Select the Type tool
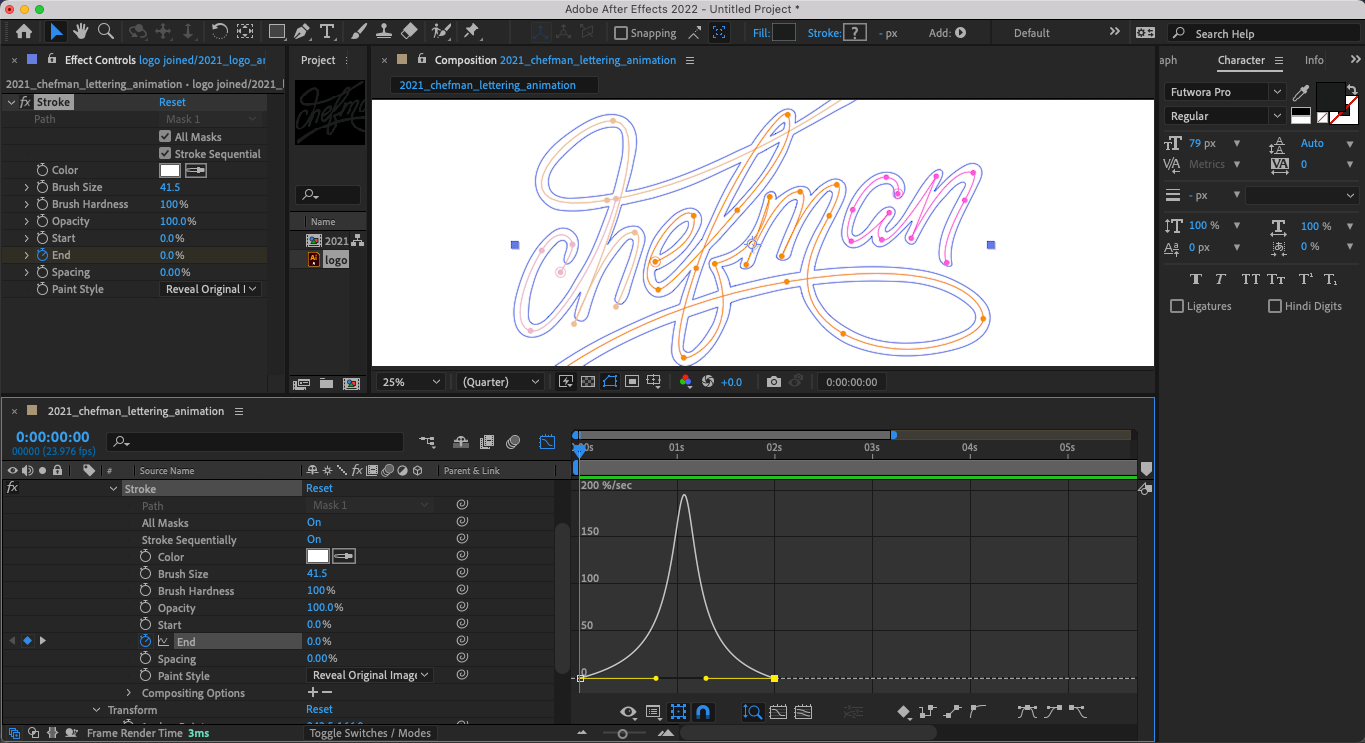 click(x=327, y=32)
